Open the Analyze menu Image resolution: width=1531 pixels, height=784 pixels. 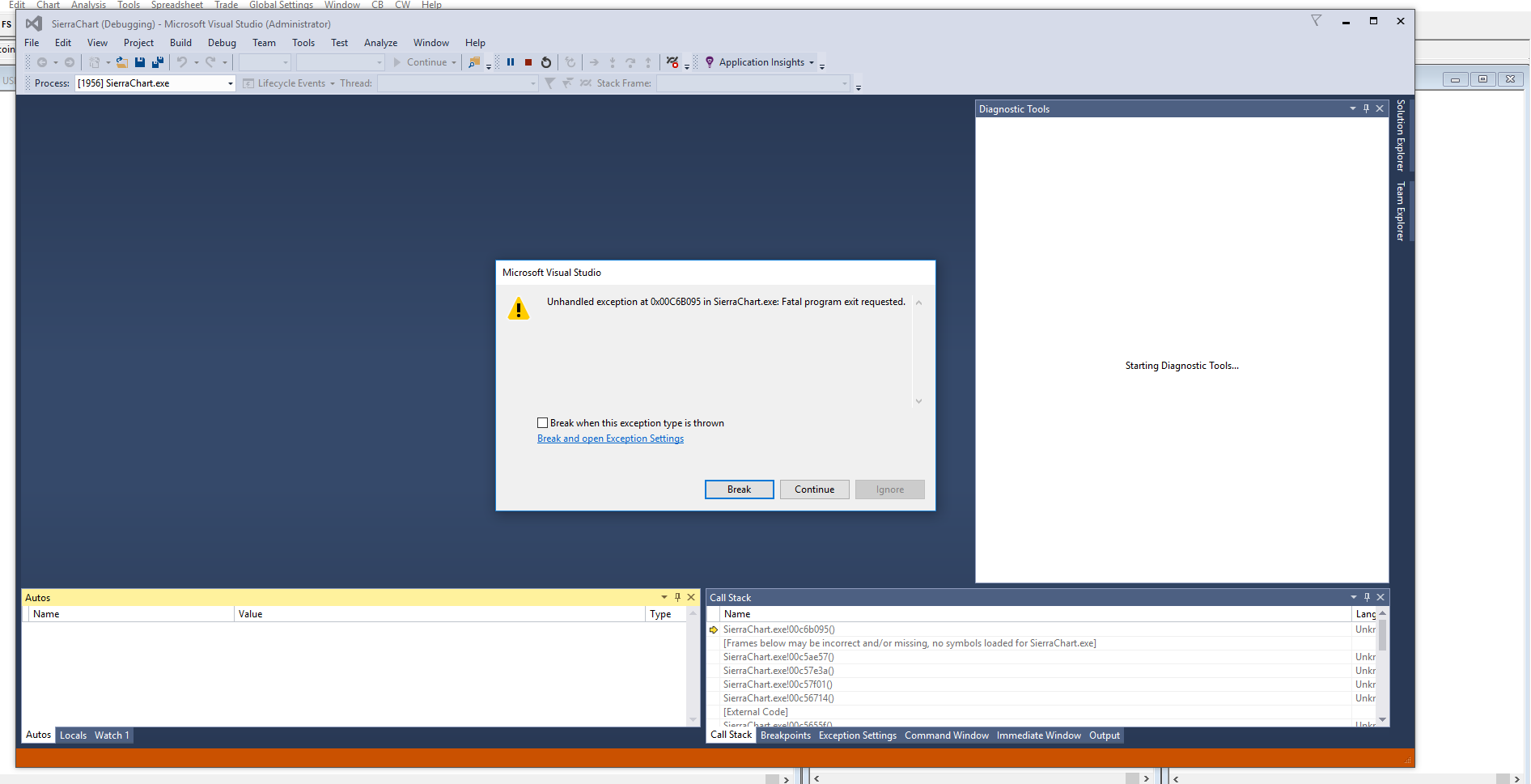[380, 43]
